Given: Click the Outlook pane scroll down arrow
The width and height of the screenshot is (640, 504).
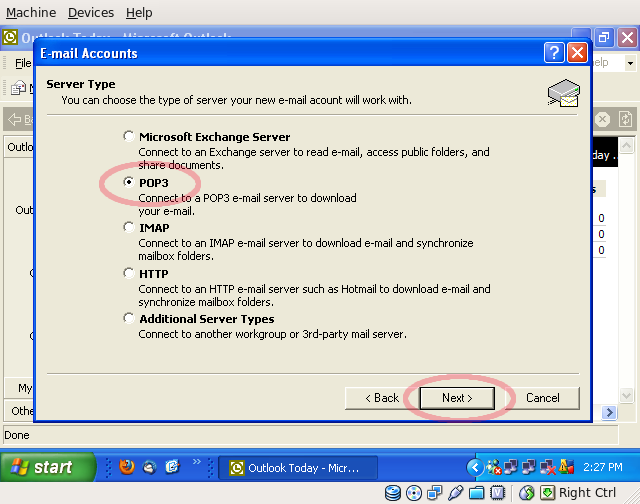Looking at the screenshot, I should point(627,395).
